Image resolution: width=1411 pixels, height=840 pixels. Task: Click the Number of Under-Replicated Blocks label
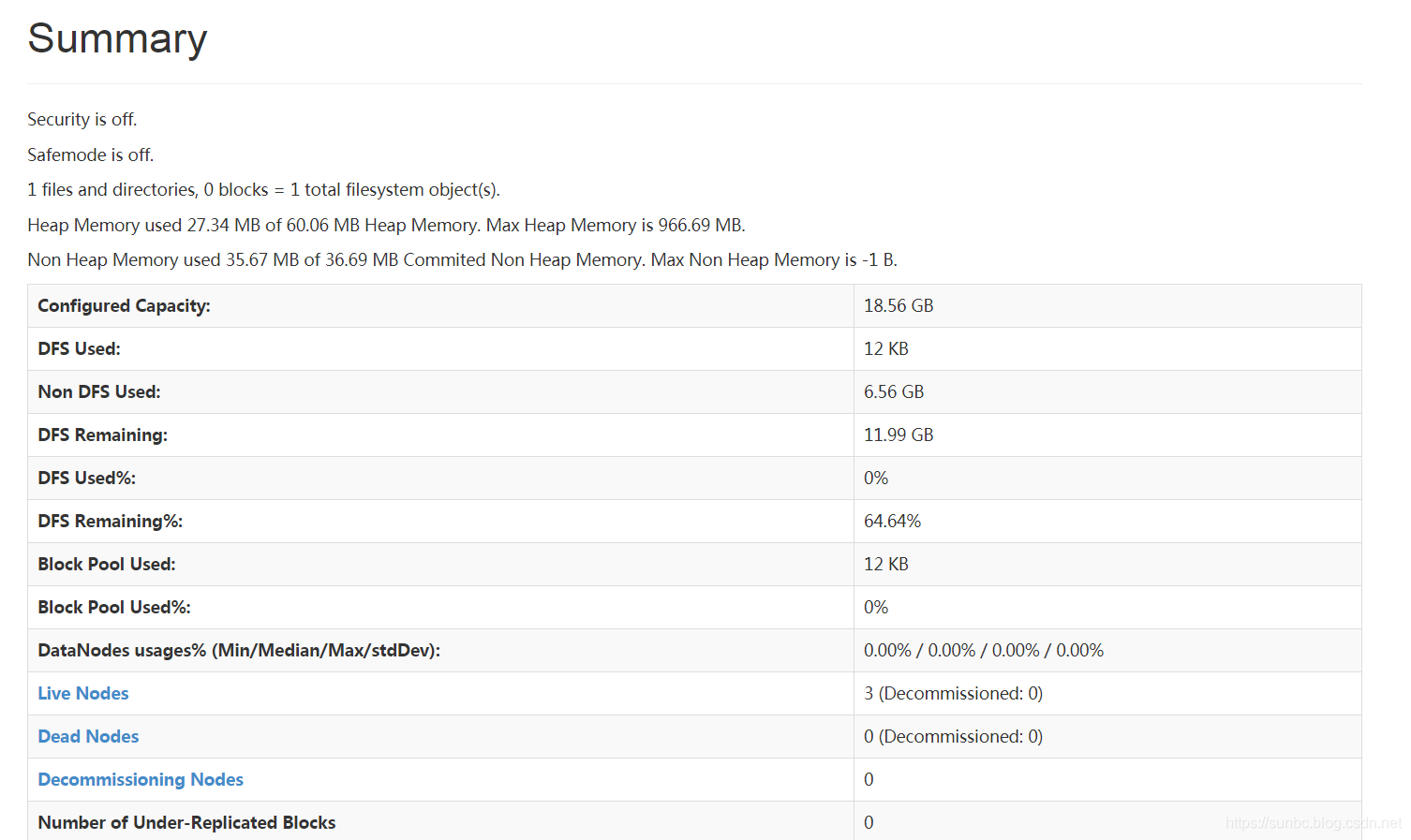186,822
